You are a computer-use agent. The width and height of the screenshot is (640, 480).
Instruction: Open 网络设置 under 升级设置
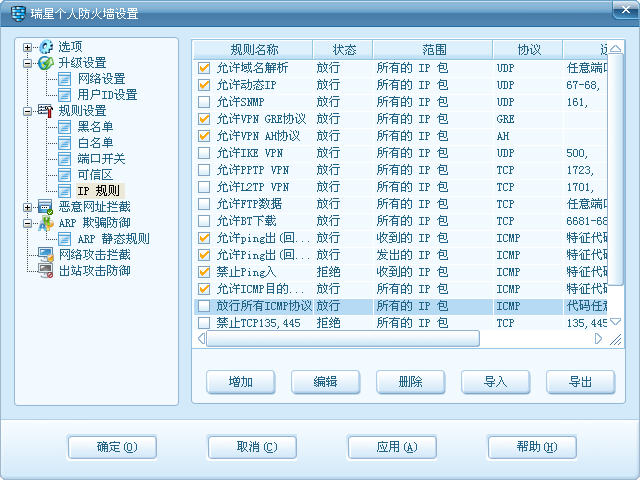point(101,79)
